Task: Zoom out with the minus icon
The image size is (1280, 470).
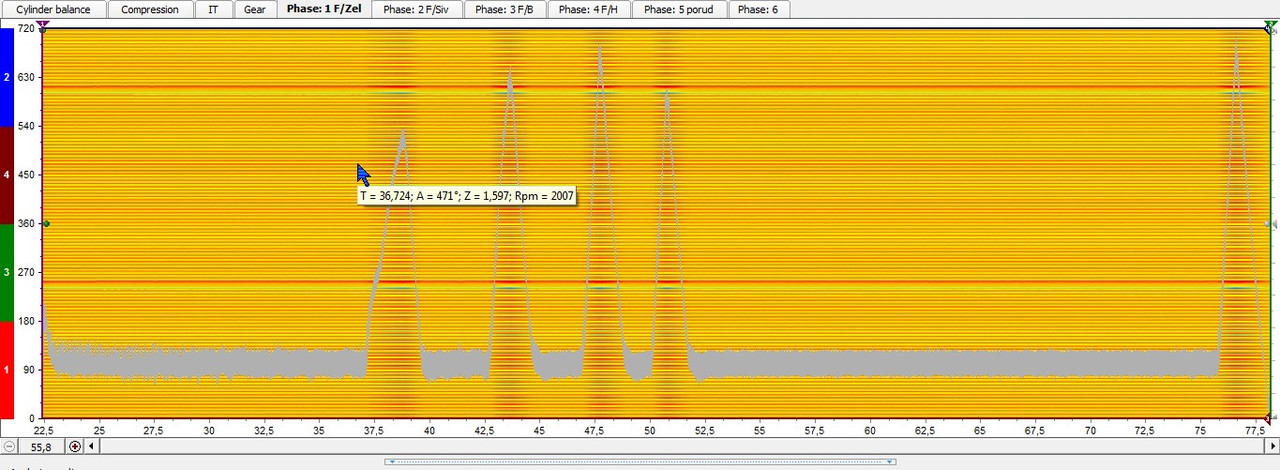Action: pos(9,446)
